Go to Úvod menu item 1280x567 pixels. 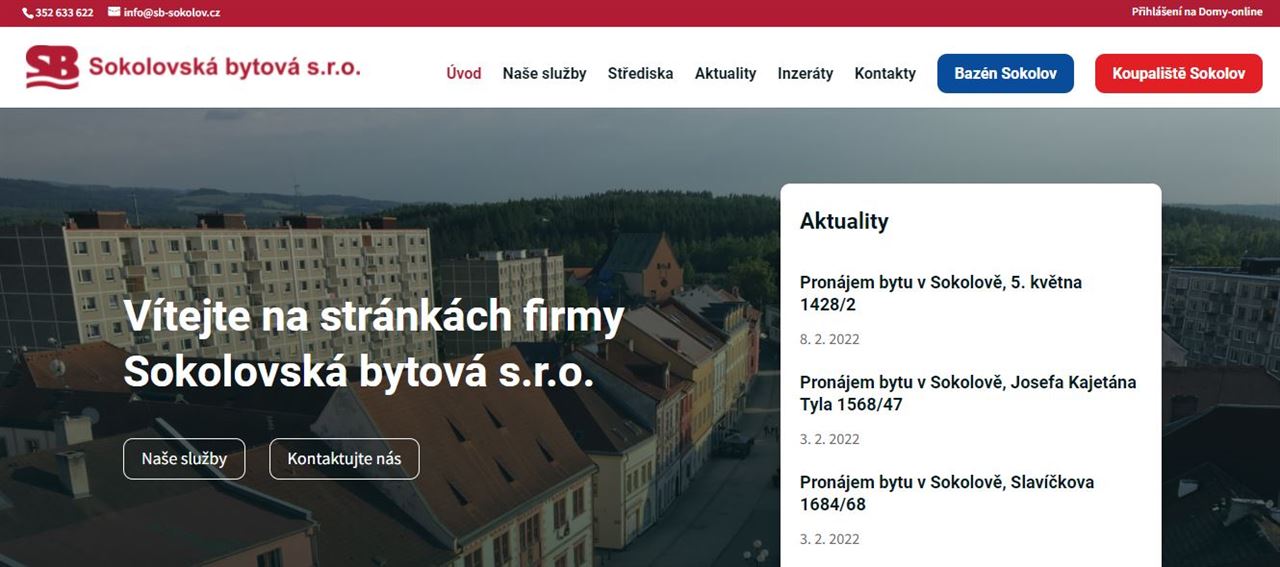point(464,73)
